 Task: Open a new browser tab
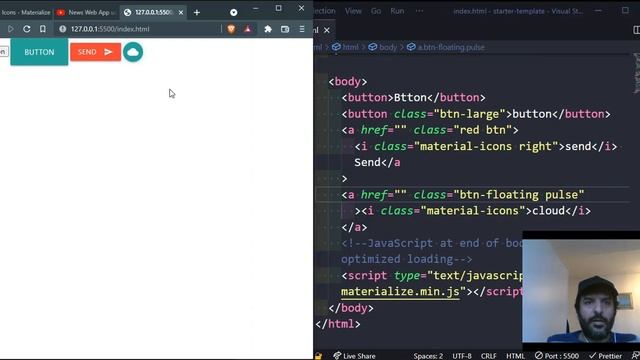[x=197, y=13]
